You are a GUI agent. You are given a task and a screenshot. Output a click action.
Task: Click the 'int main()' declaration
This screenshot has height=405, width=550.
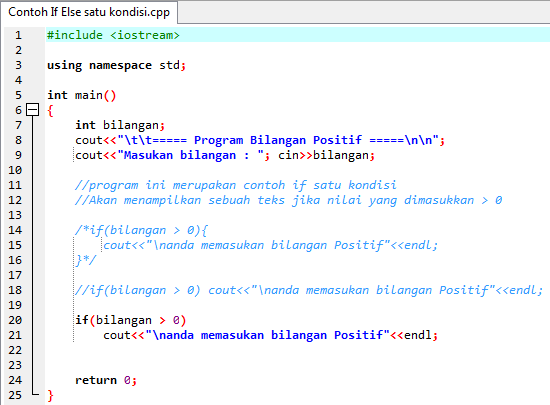click(x=81, y=95)
